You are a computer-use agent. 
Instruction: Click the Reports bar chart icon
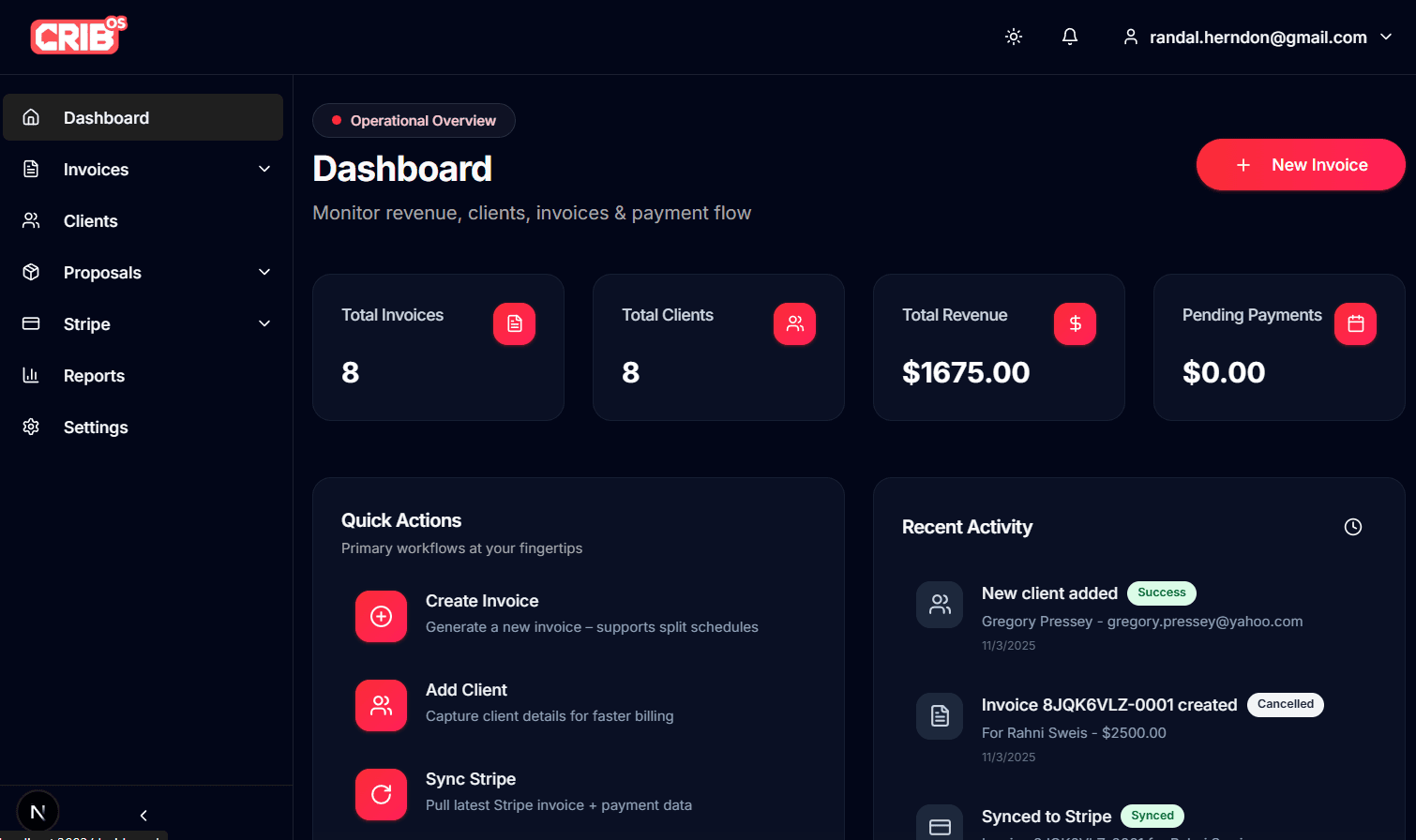31,375
